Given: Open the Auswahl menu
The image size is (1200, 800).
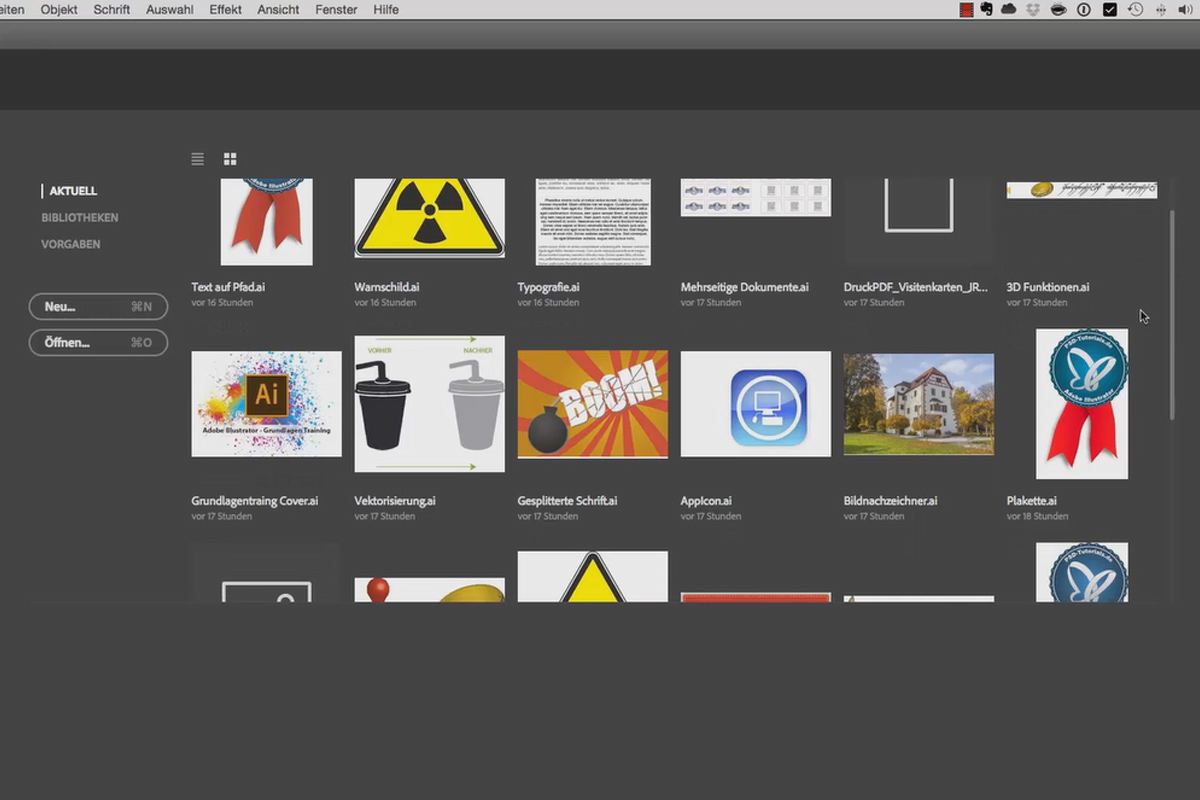Looking at the screenshot, I should (170, 9).
